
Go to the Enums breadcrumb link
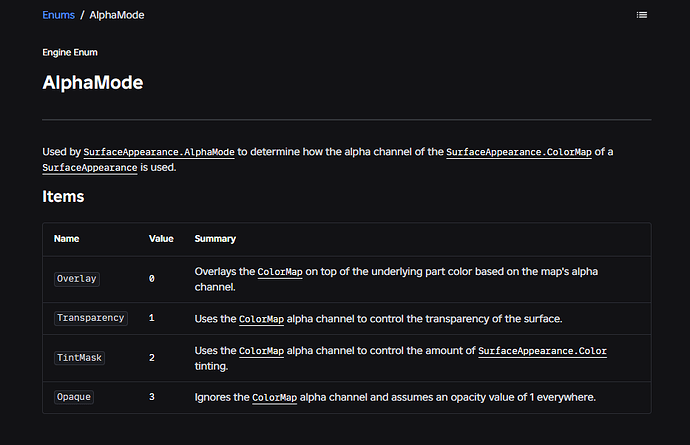pos(59,15)
